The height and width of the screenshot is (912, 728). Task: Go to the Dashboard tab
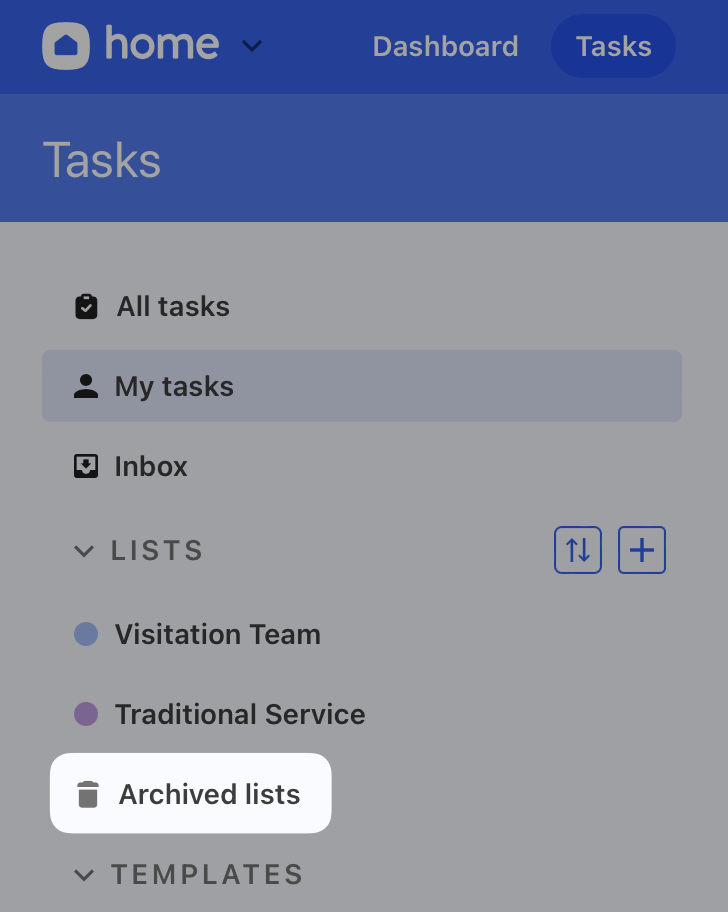(445, 46)
